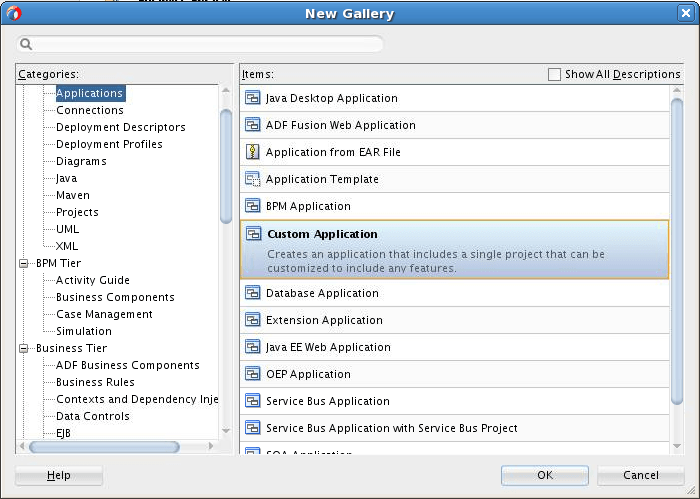Click the JDeveloper logo in title bar
The width and height of the screenshot is (700, 499).
pyautogui.click(x=14, y=13)
